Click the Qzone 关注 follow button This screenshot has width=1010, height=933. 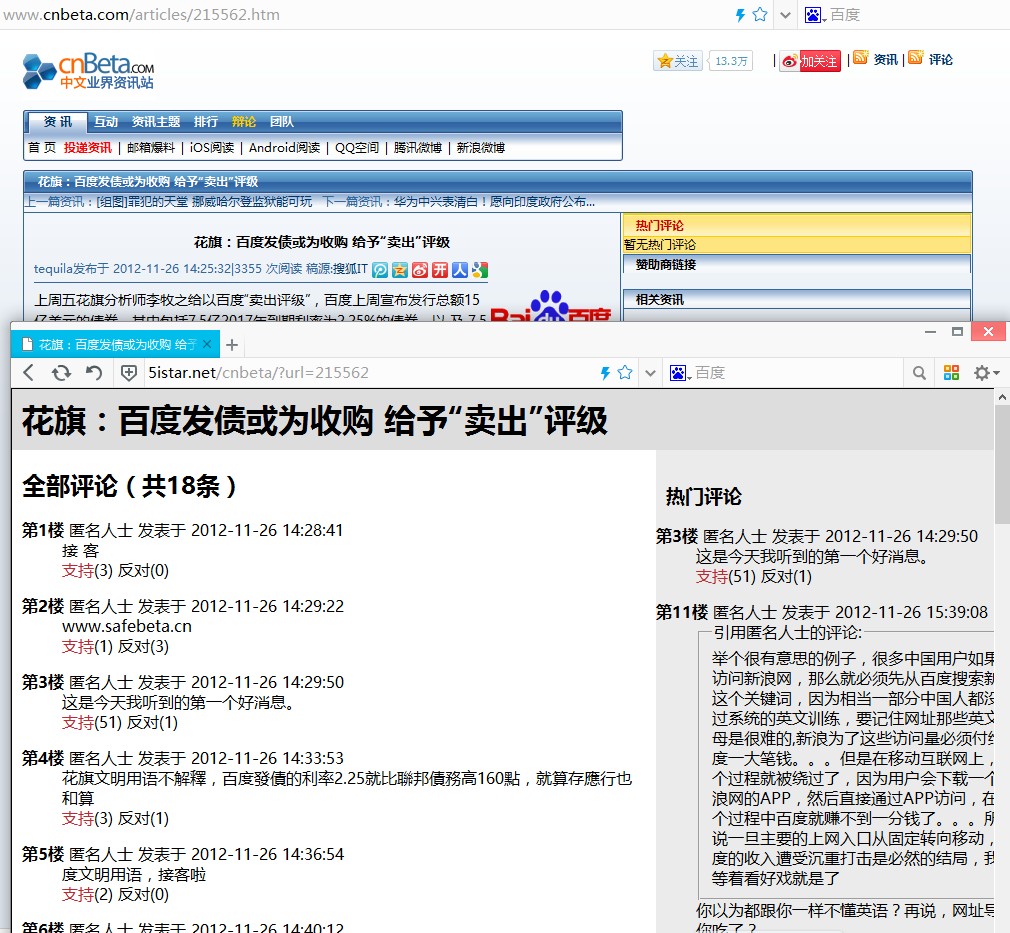[678, 61]
